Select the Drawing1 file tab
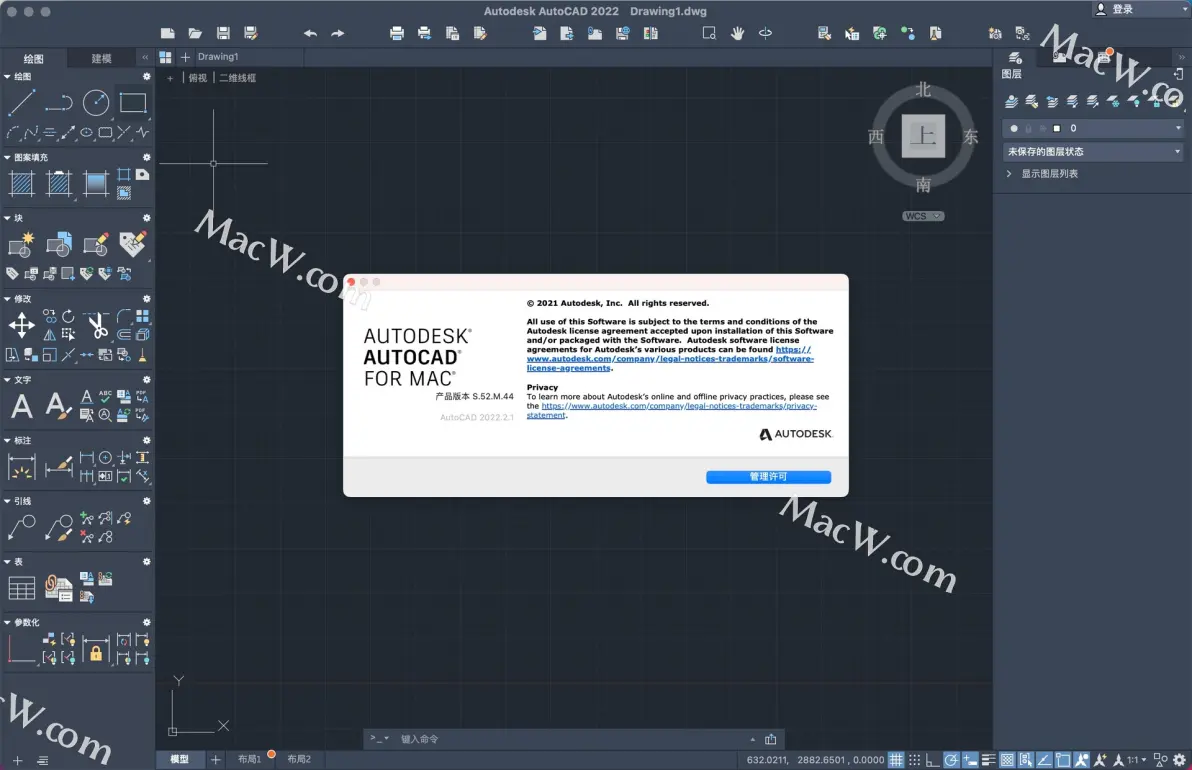Image resolution: width=1192 pixels, height=770 pixels. pos(218,56)
